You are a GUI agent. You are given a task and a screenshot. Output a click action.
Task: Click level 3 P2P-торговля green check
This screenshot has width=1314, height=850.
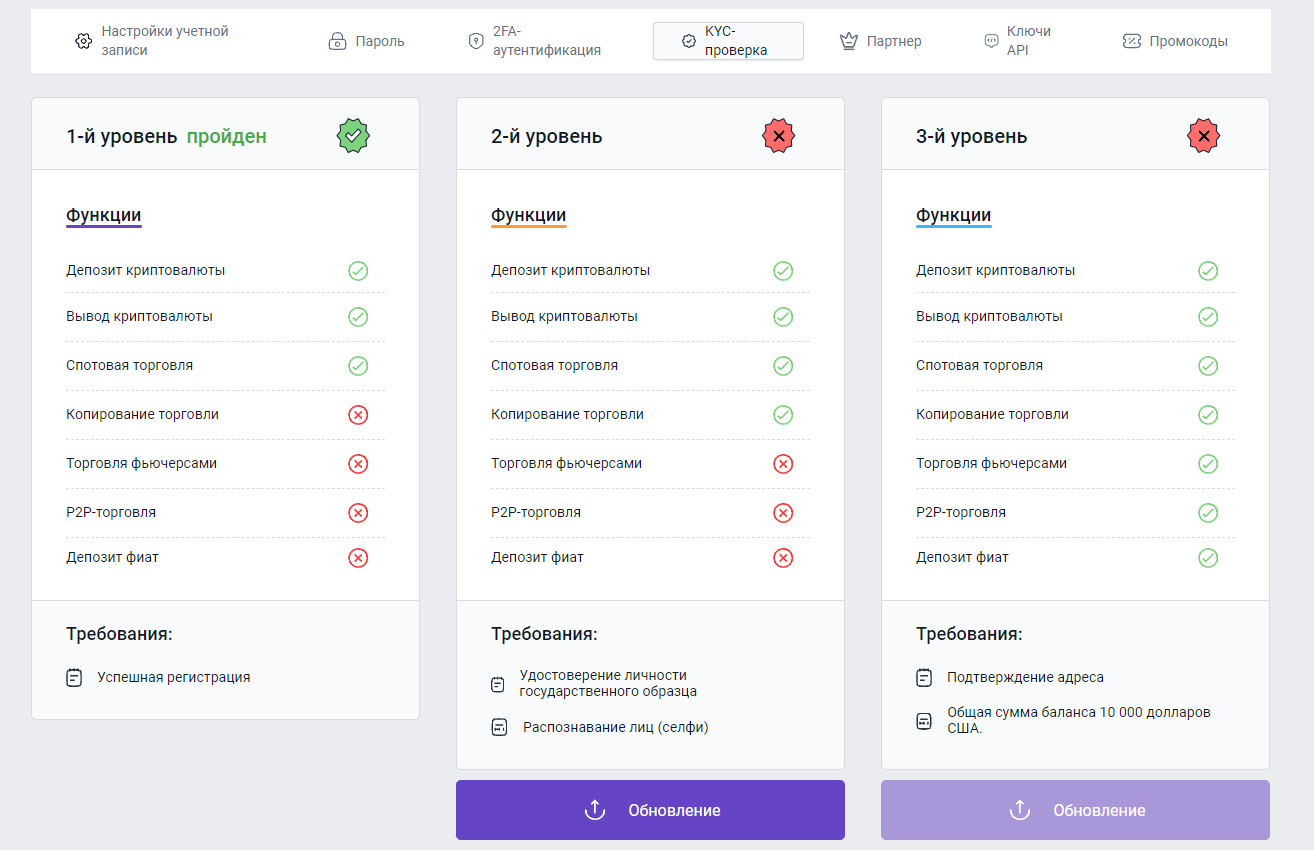click(x=1208, y=513)
